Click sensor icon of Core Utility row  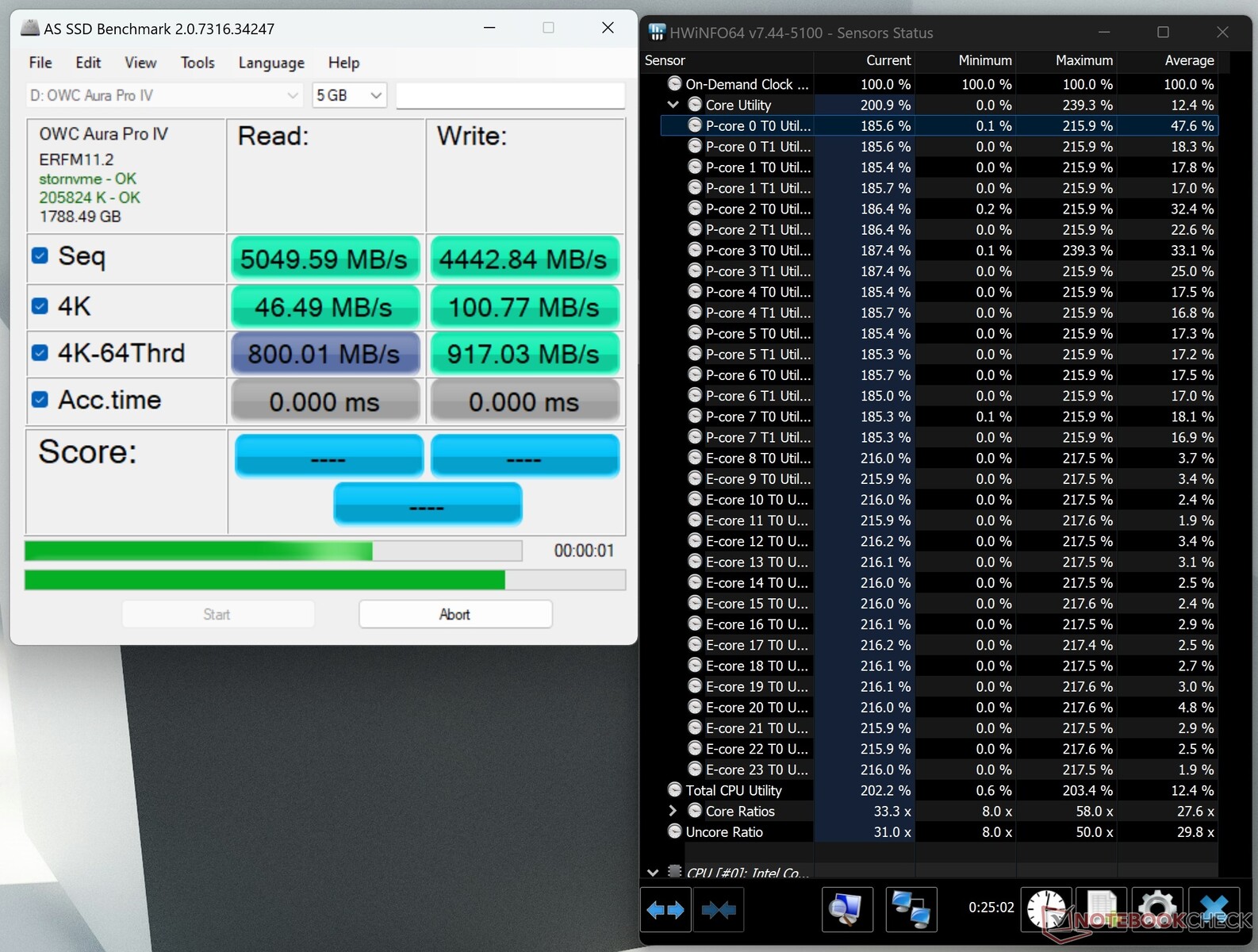click(x=695, y=104)
